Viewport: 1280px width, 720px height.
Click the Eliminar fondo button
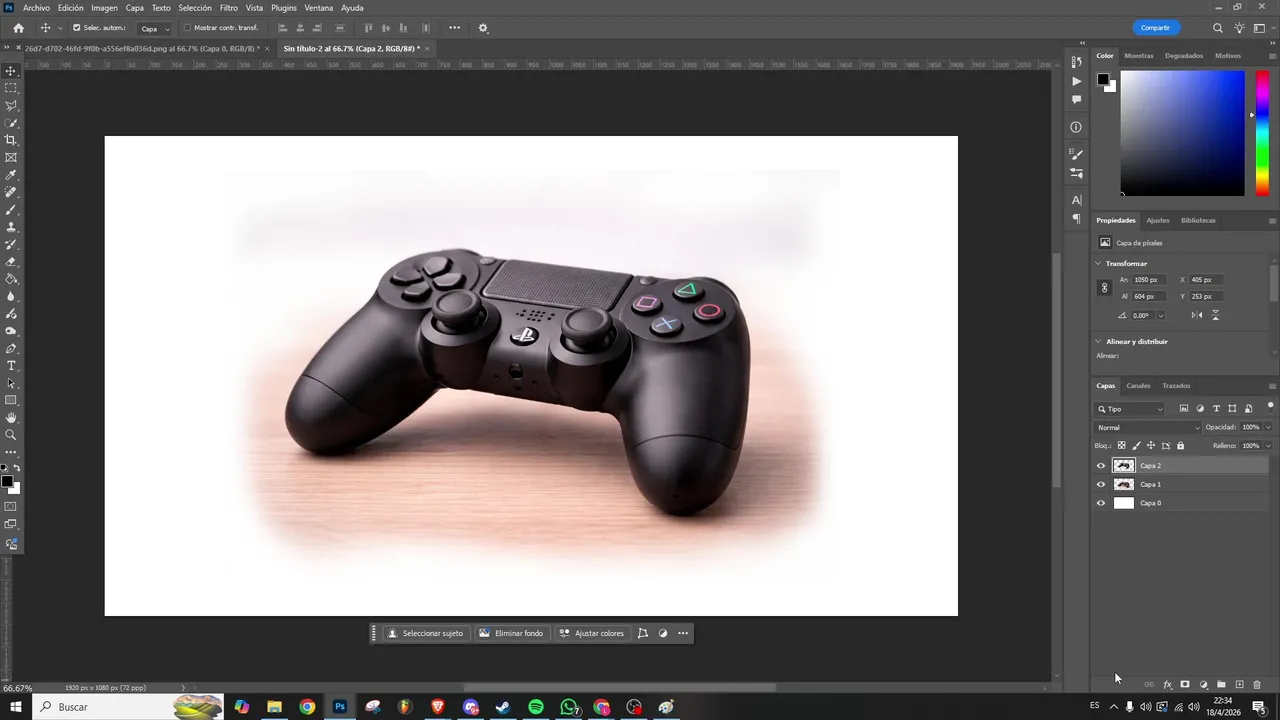point(511,633)
